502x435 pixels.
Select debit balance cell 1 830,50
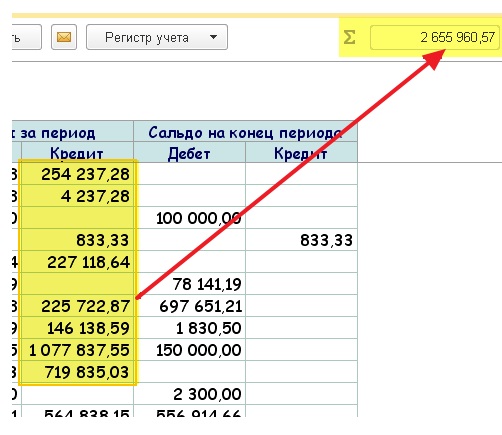[189, 328]
